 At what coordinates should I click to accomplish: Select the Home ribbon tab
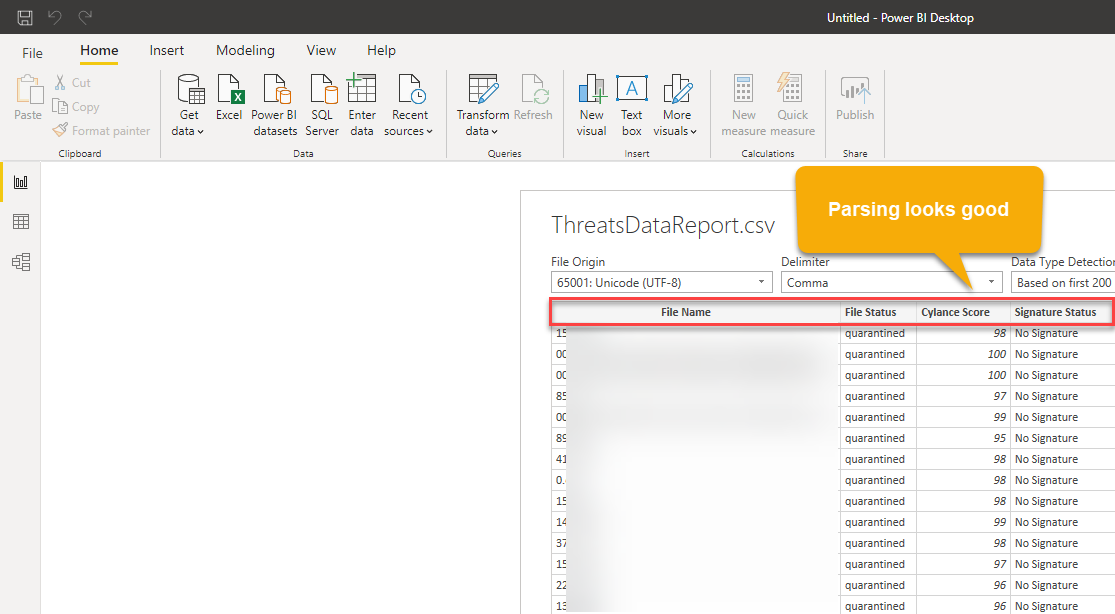pyautogui.click(x=99, y=51)
